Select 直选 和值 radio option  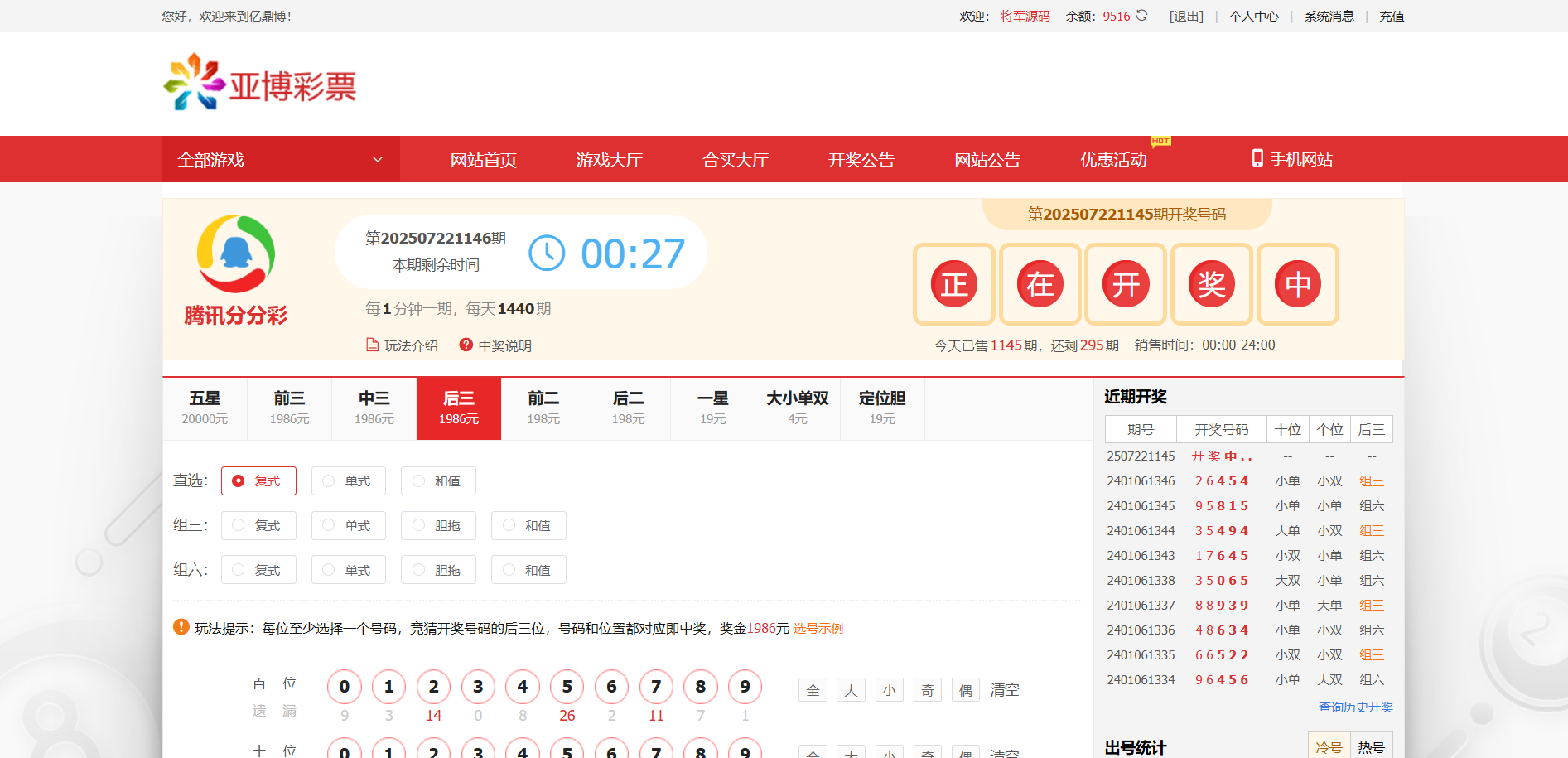point(438,481)
